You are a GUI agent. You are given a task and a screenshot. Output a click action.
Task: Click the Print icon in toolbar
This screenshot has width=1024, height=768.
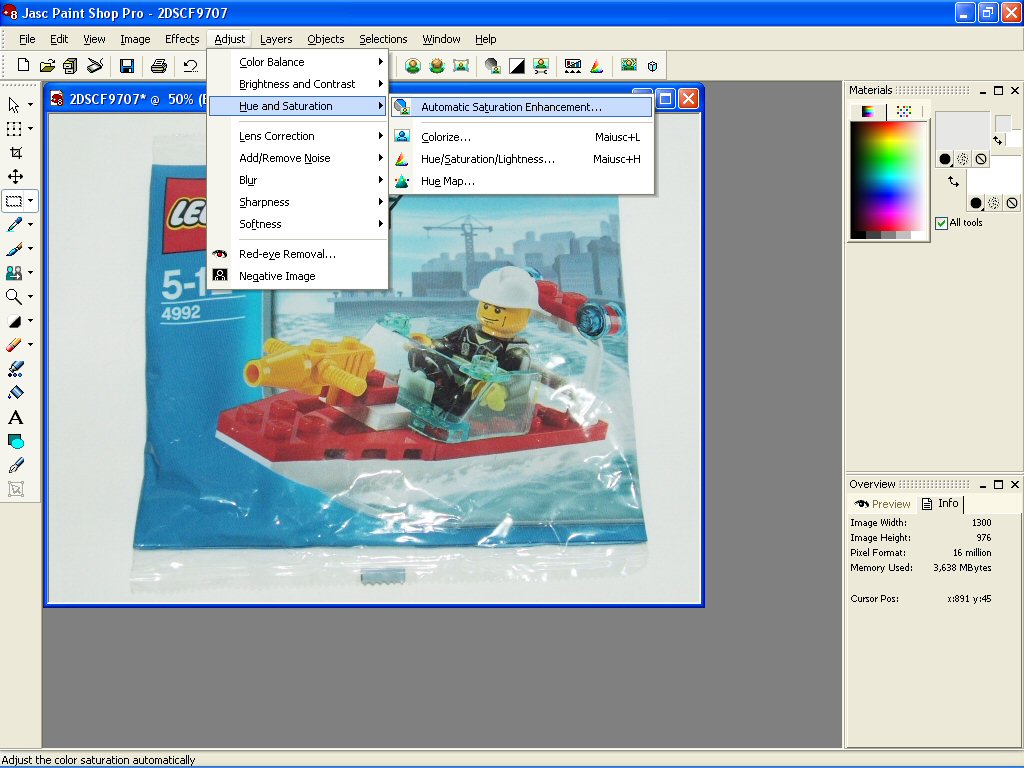click(x=158, y=66)
